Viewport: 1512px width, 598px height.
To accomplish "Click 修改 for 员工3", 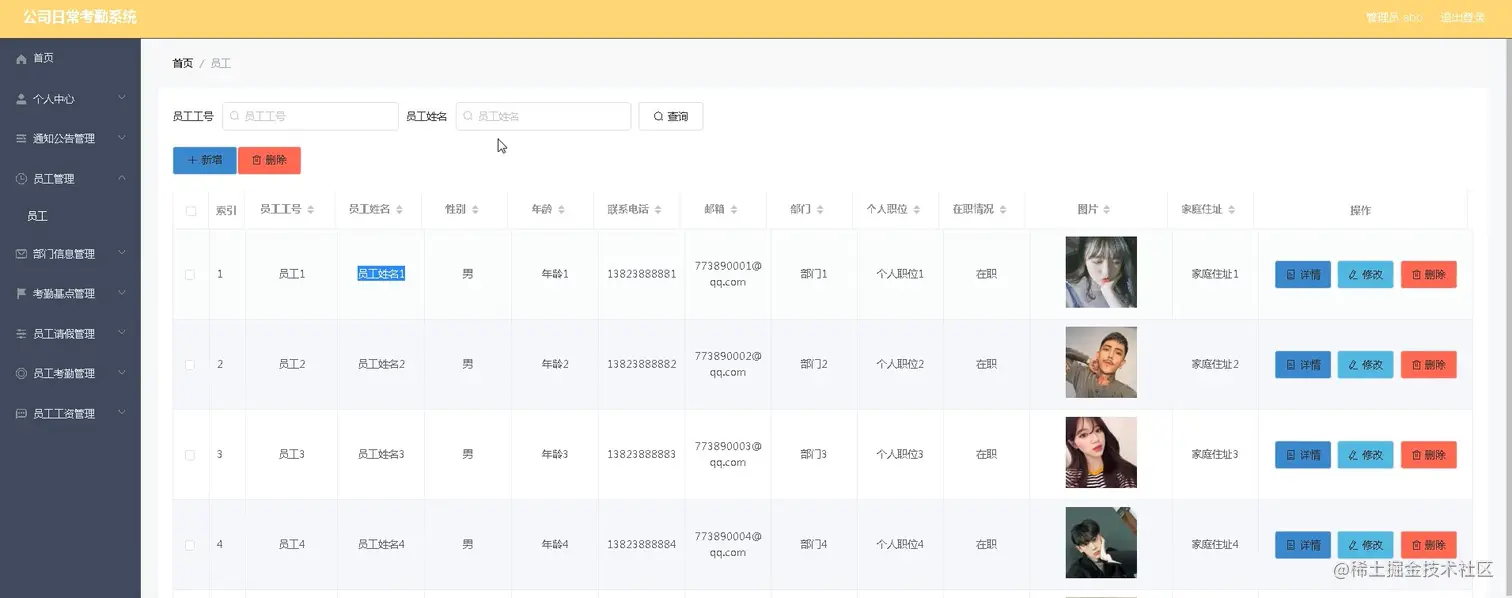I will 1365,455.
